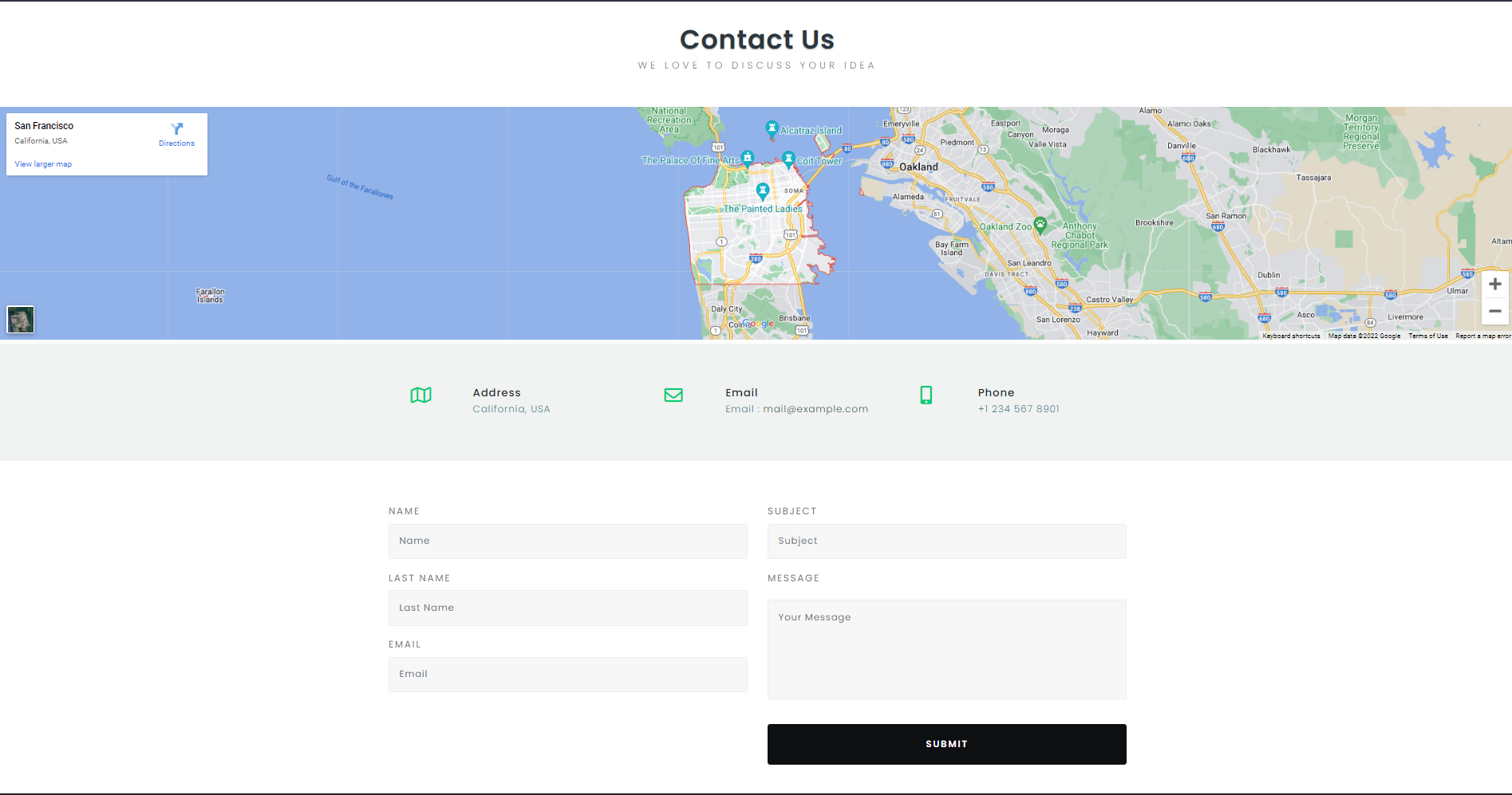The height and width of the screenshot is (795, 1512).
Task: Open the Keyboard shortcuts overlay
Action: coord(1290,336)
